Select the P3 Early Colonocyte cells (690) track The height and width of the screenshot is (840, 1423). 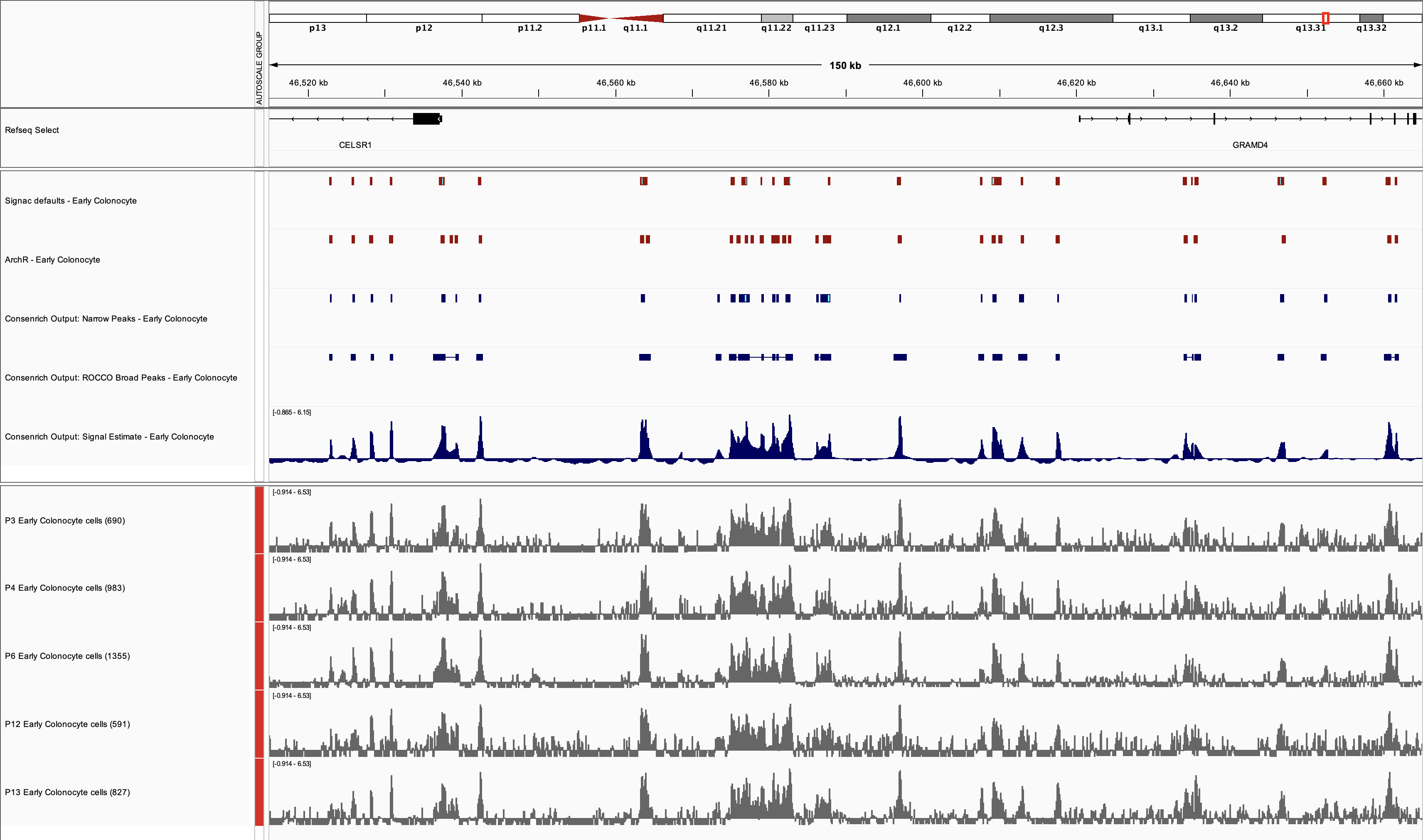(65, 521)
